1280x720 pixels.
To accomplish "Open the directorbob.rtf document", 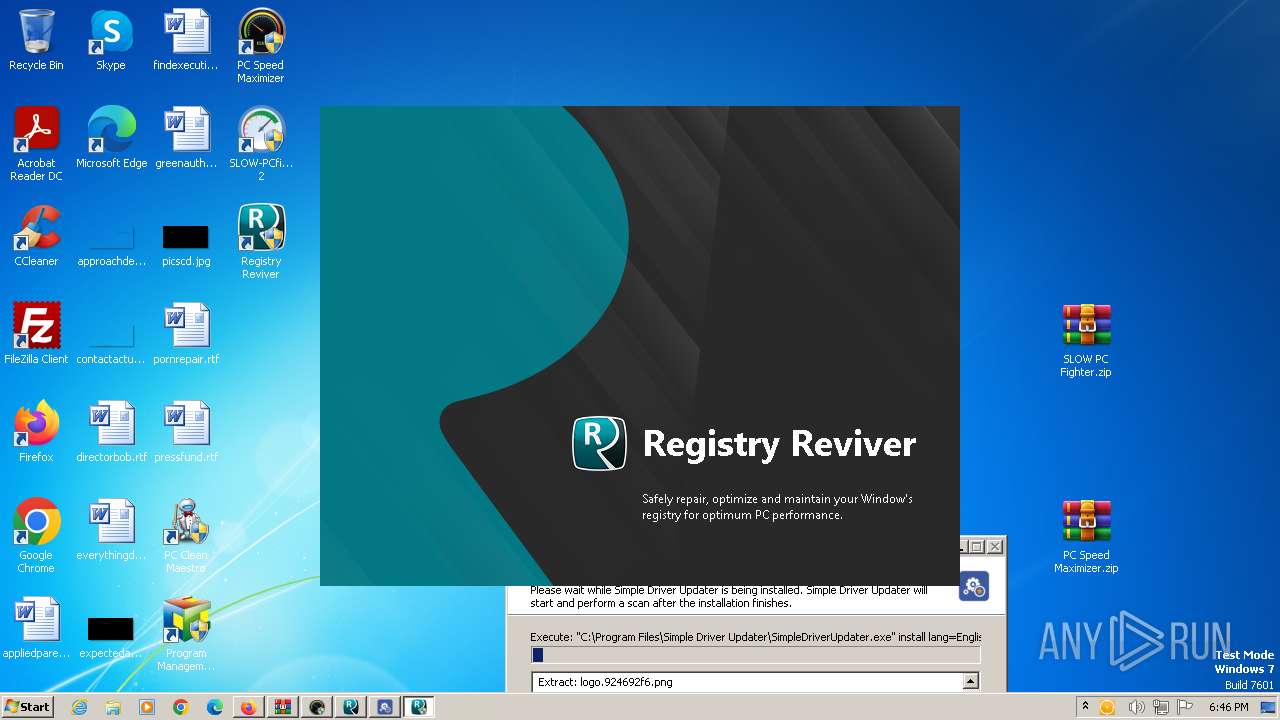I will [x=111, y=432].
